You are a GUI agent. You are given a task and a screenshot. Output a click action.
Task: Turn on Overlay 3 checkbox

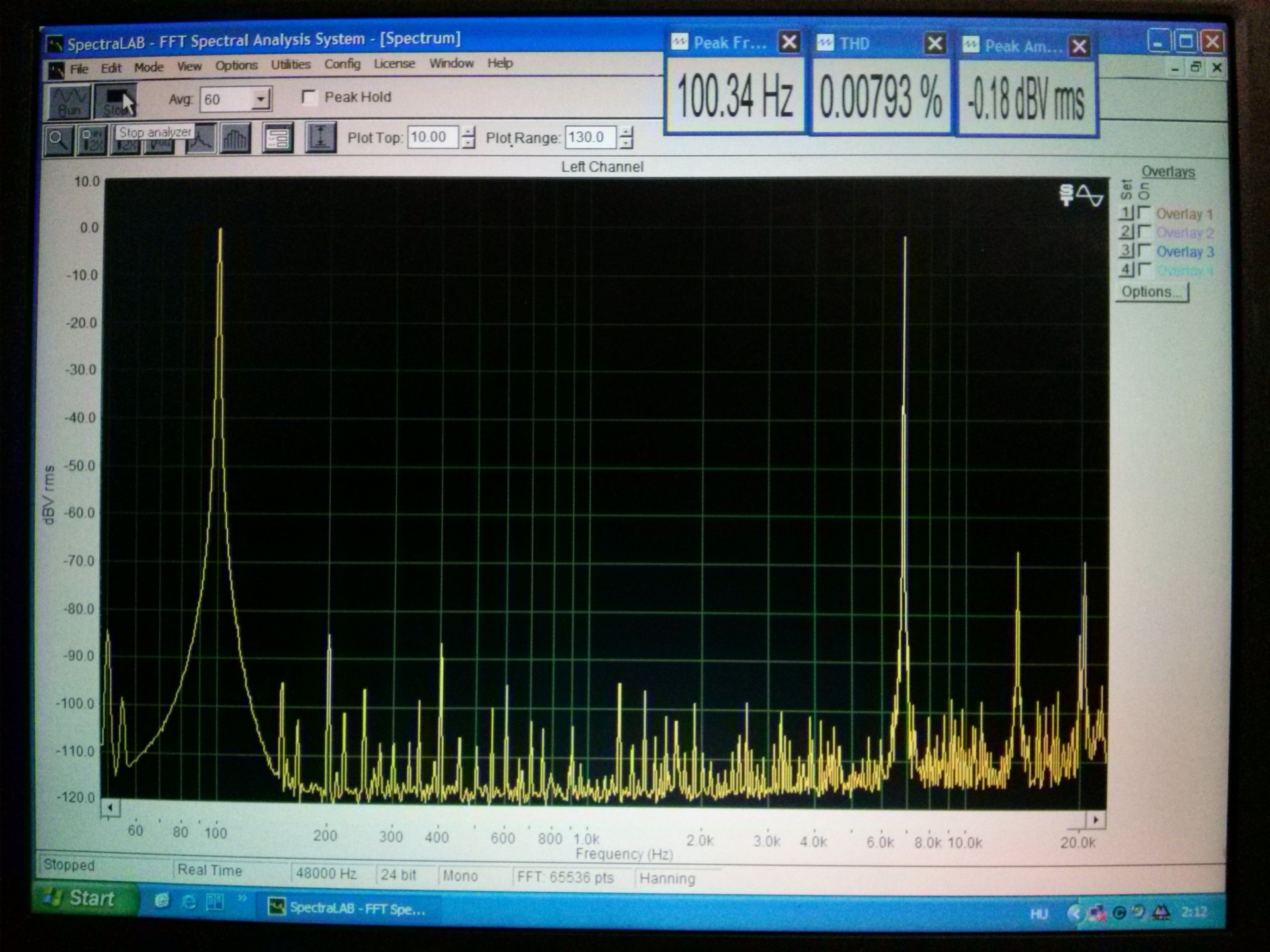click(1144, 250)
